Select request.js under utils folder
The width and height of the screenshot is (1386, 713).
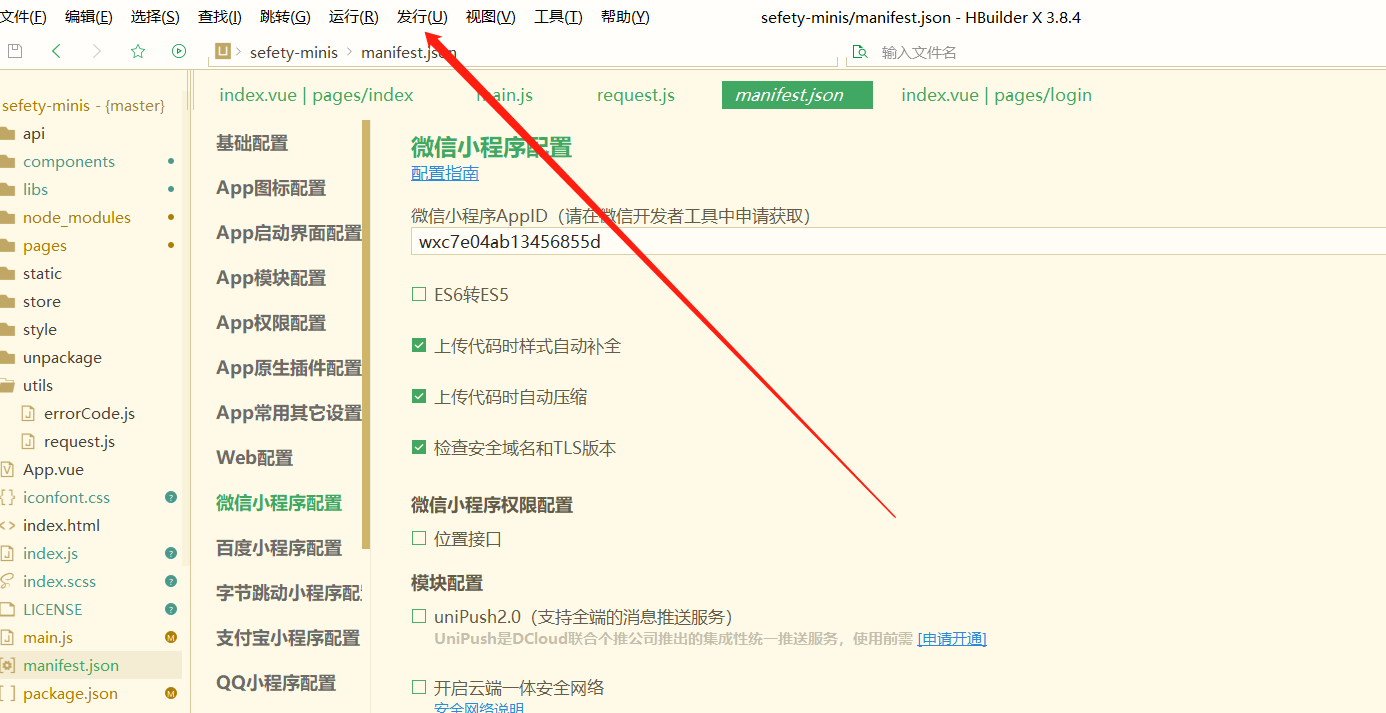(79, 442)
